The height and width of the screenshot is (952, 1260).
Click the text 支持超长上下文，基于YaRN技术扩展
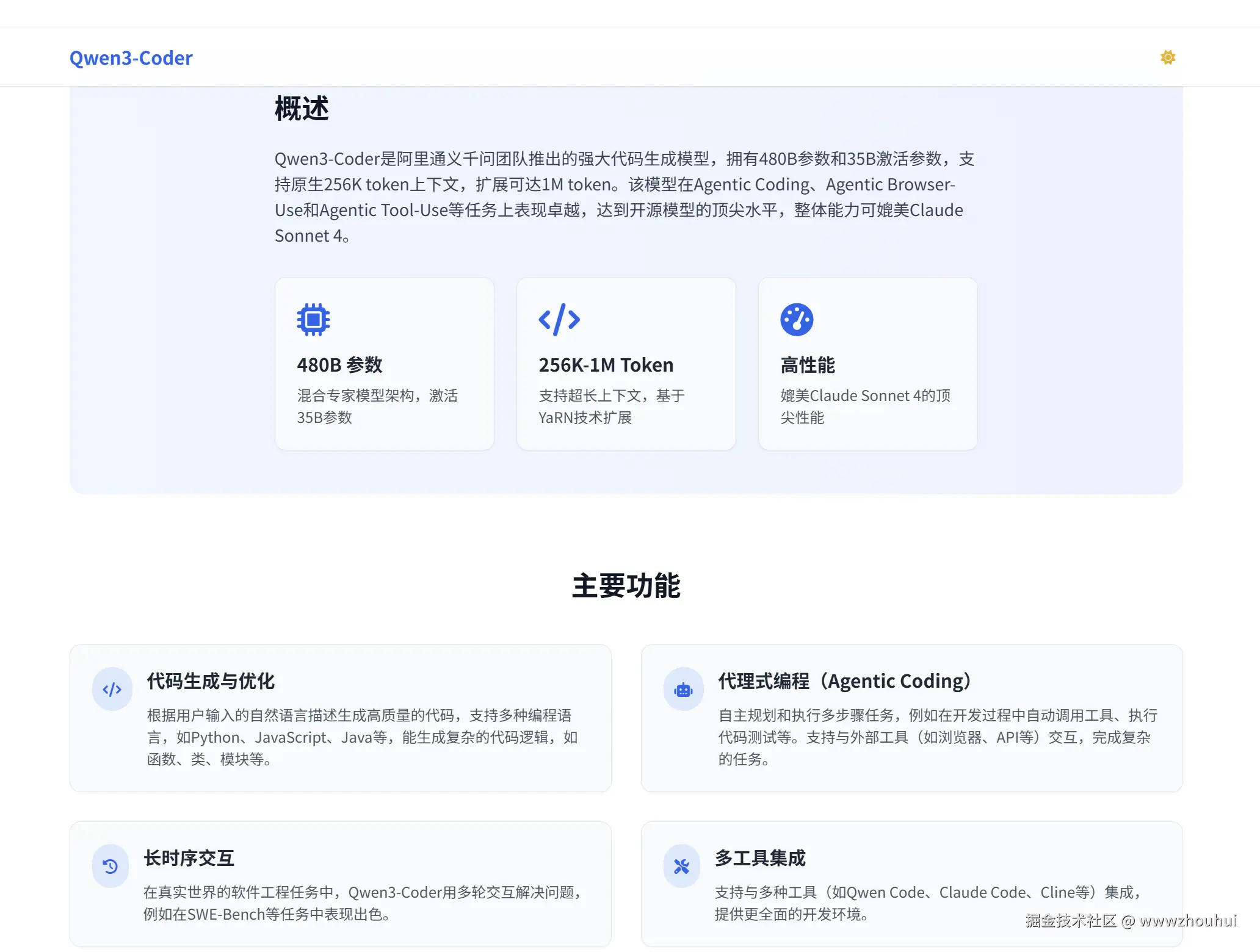click(x=612, y=406)
